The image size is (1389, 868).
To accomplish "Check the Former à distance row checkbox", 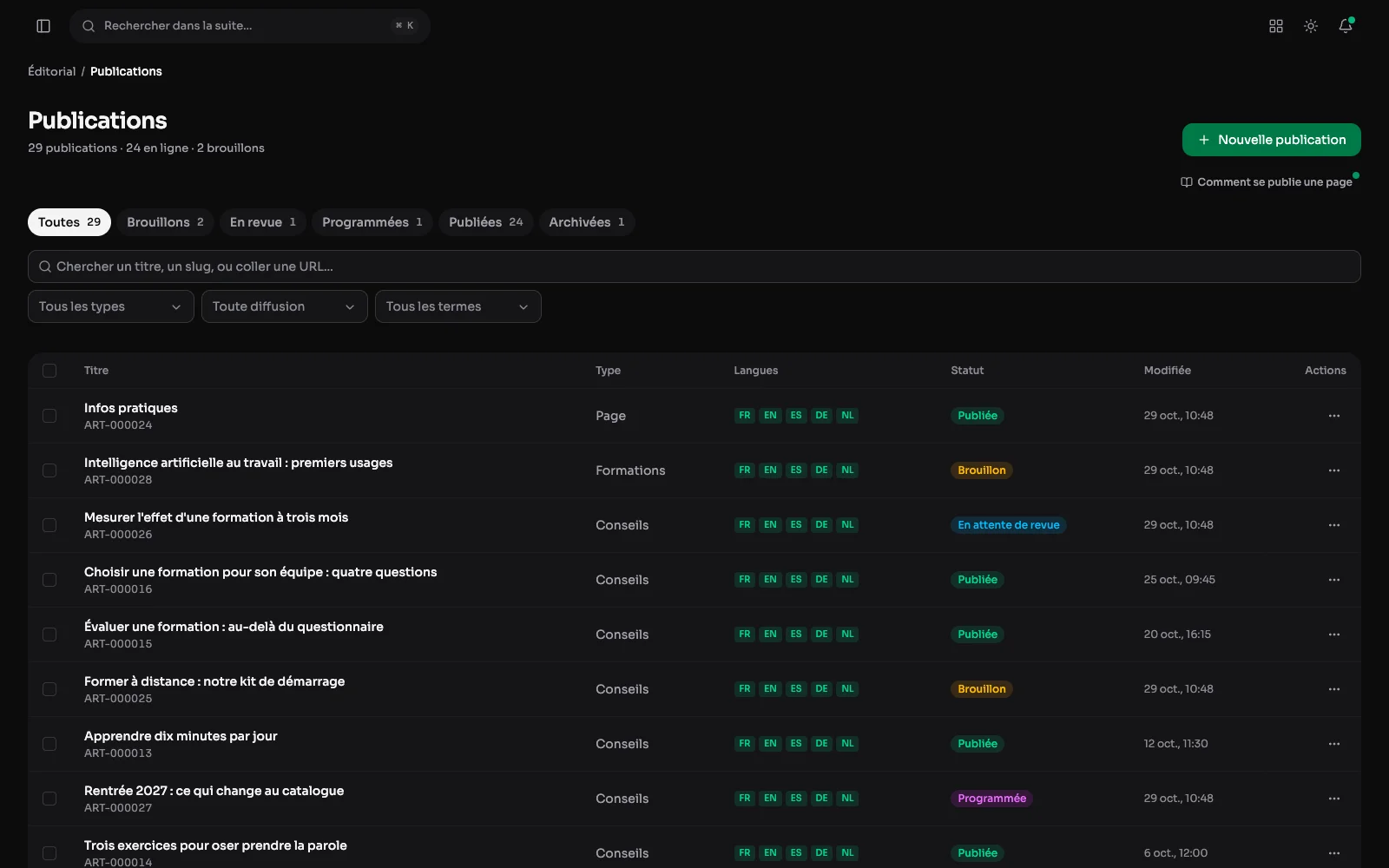I will pyautogui.click(x=49, y=689).
